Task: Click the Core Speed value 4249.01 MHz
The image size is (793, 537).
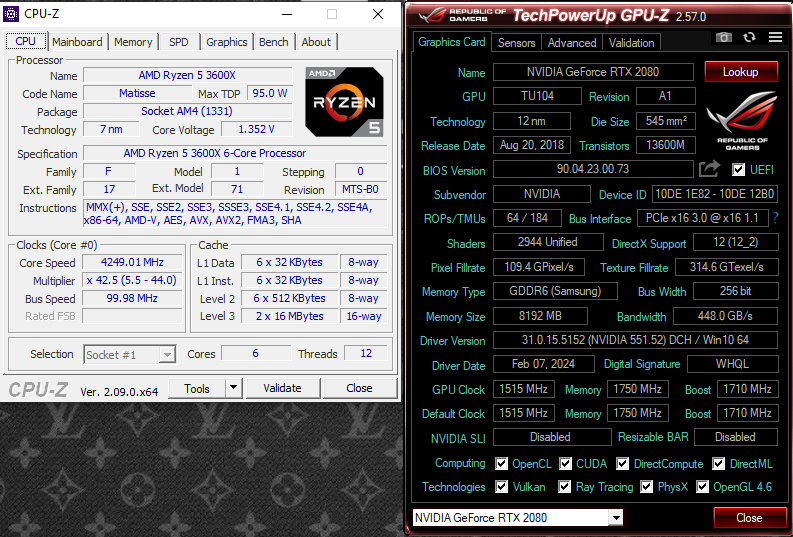Action: coord(132,262)
